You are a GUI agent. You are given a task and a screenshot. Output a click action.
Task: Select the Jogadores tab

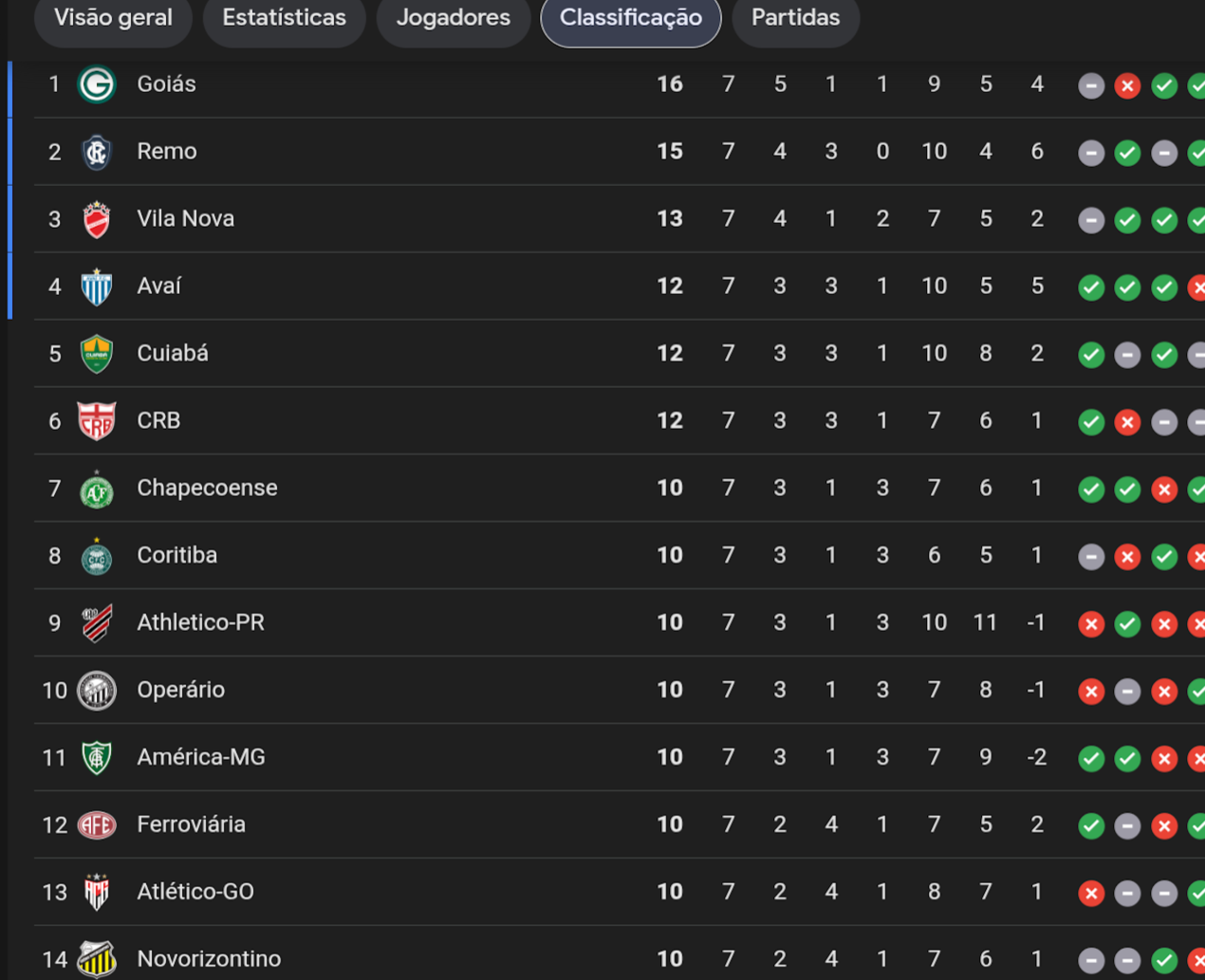coord(453,18)
